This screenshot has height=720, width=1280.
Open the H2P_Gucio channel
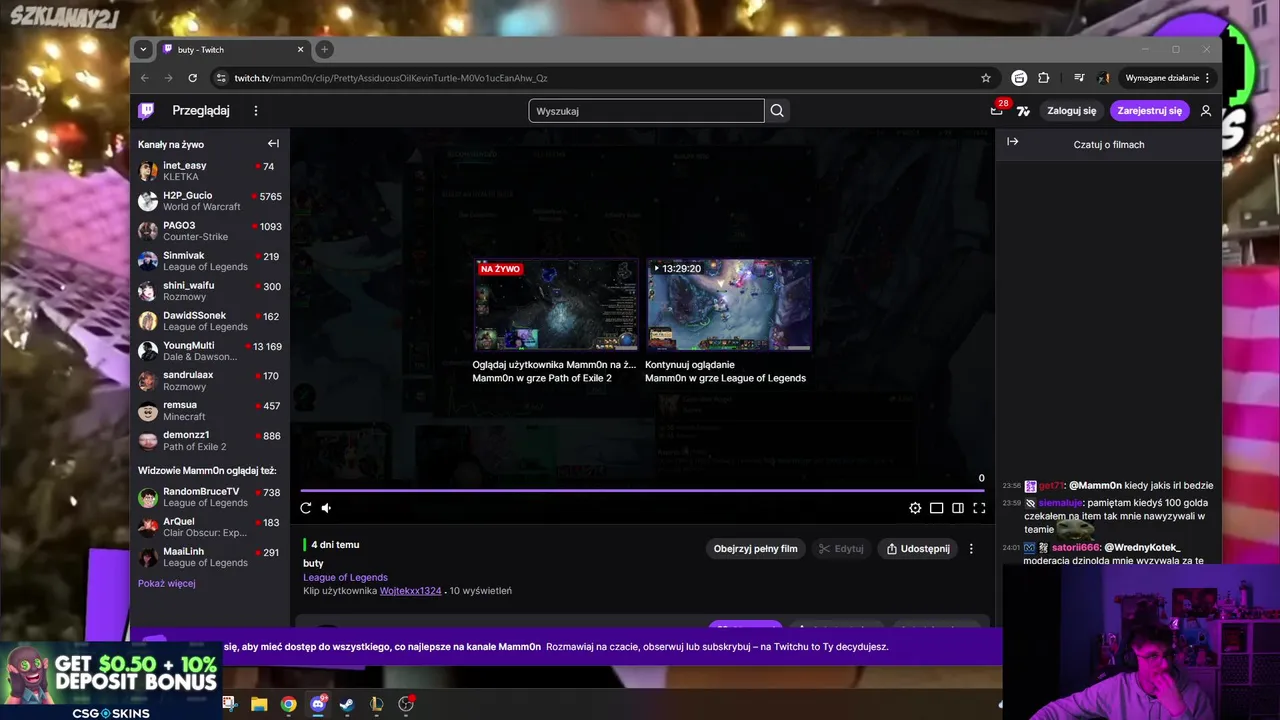point(210,201)
